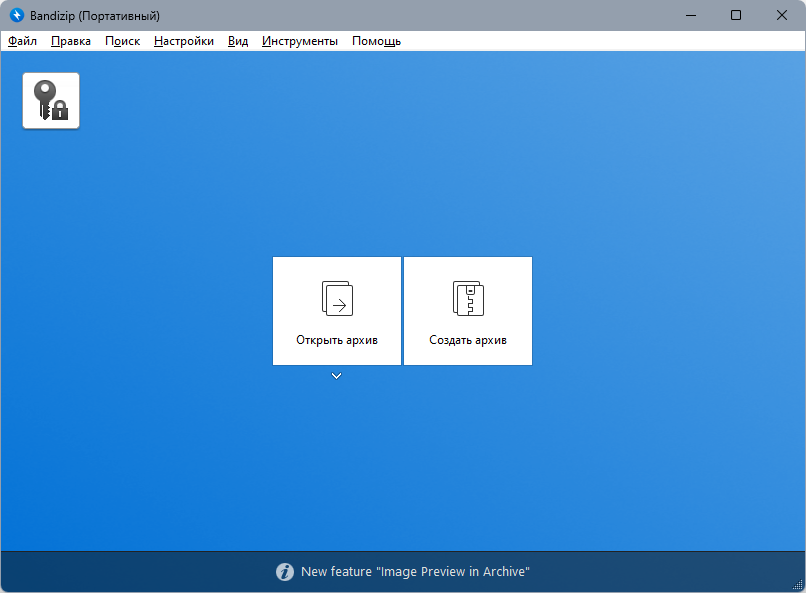Open the Инструменты menu
806x593 pixels.
(x=300, y=41)
